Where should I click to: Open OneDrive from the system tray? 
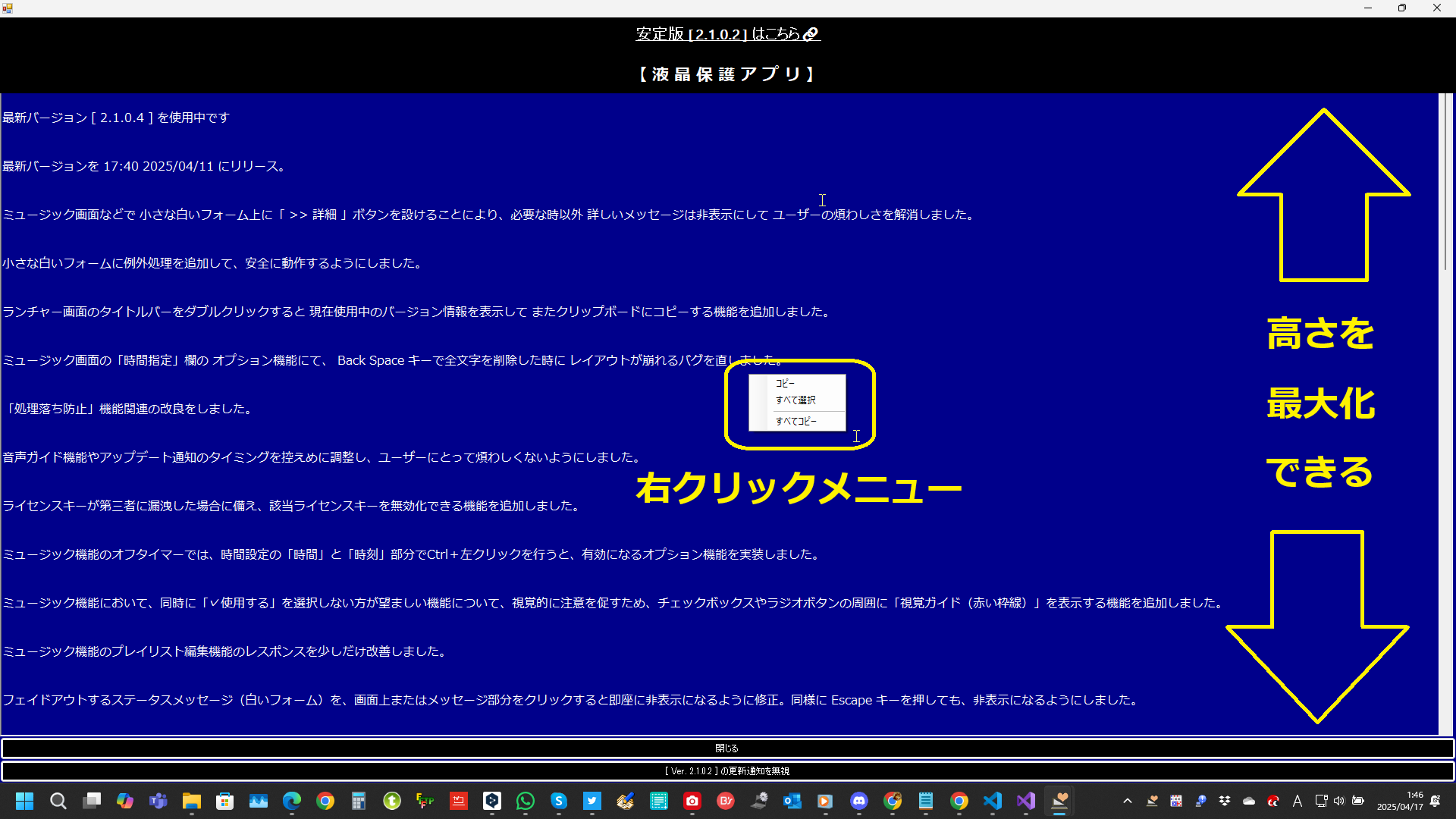click(x=1249, y=802)
